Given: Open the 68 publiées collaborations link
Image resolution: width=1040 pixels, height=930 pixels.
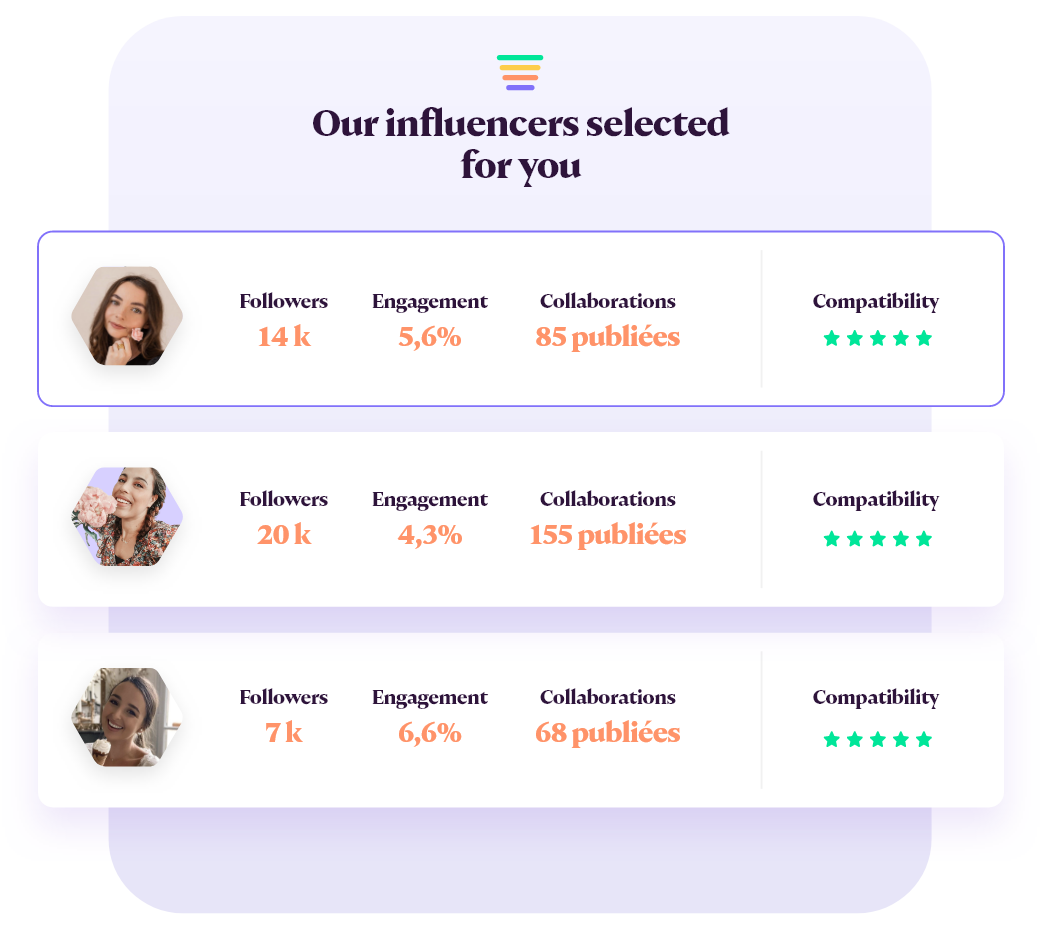Looking at the screenshot, I should [607, 733].
